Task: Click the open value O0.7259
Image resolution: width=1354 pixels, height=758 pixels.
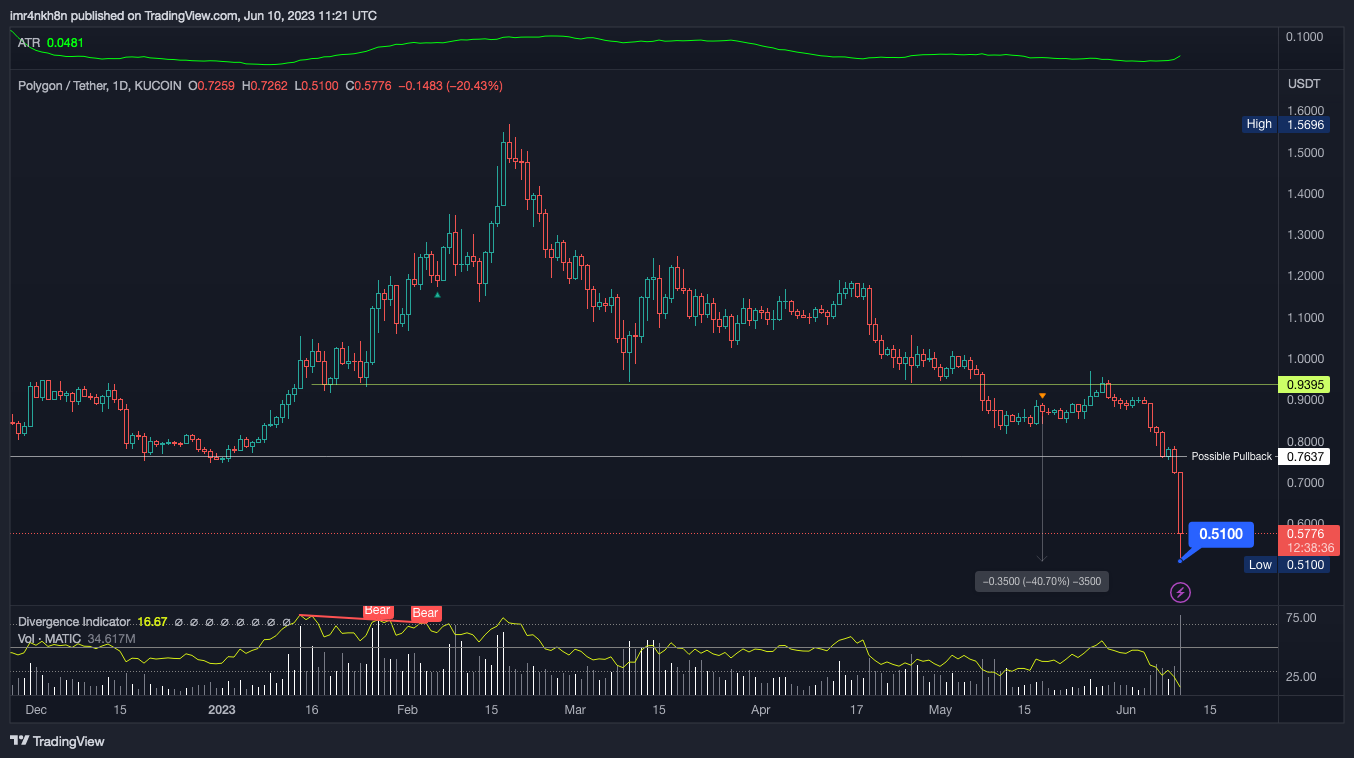Action: (211, 86)
